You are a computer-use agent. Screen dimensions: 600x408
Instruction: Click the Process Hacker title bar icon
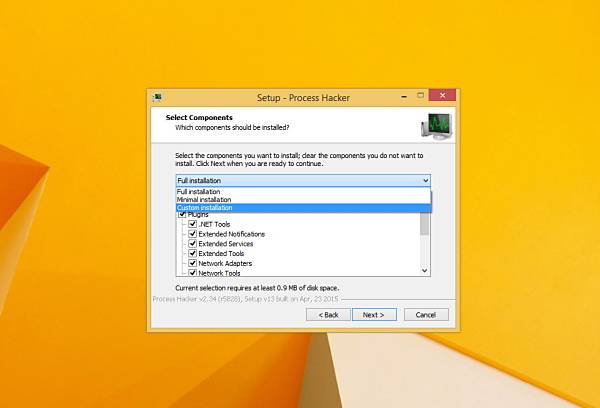click(x=157, y=97)
